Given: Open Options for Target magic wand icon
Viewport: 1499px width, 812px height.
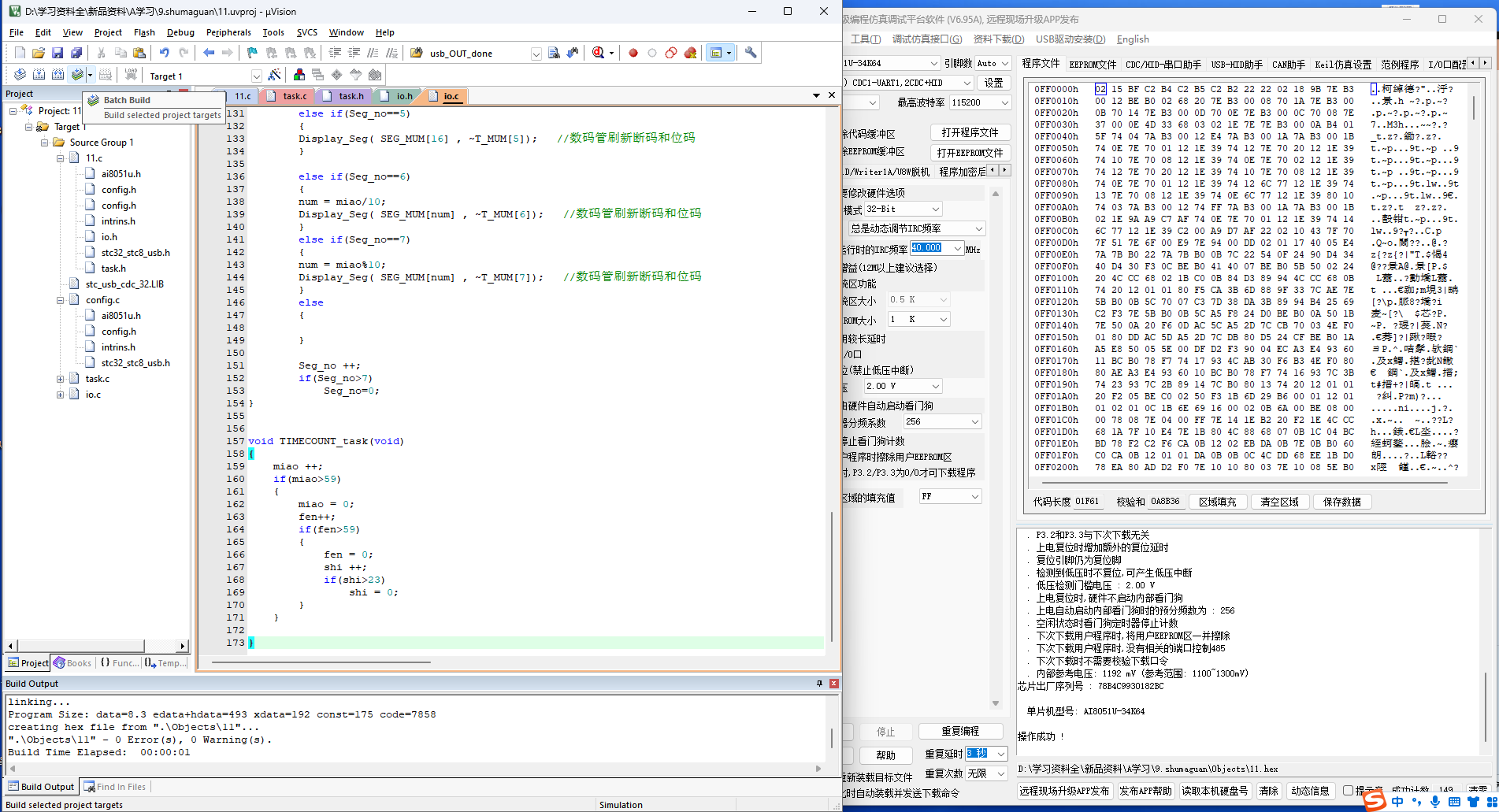Looking at the screenshot, I should [x=274, y=75].
